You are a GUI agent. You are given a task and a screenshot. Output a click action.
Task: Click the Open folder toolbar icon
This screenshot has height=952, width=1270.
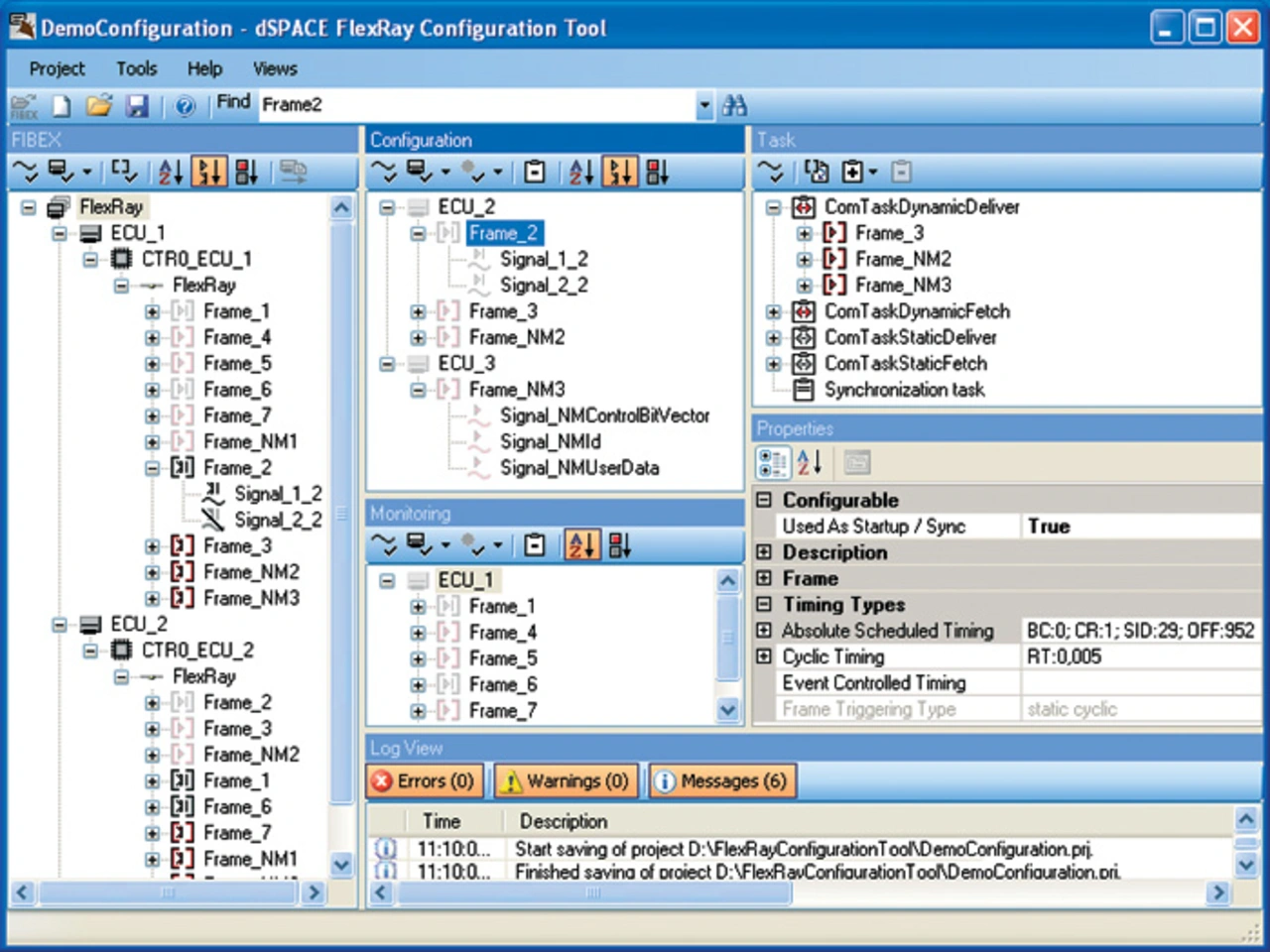(x=99, y=105)
